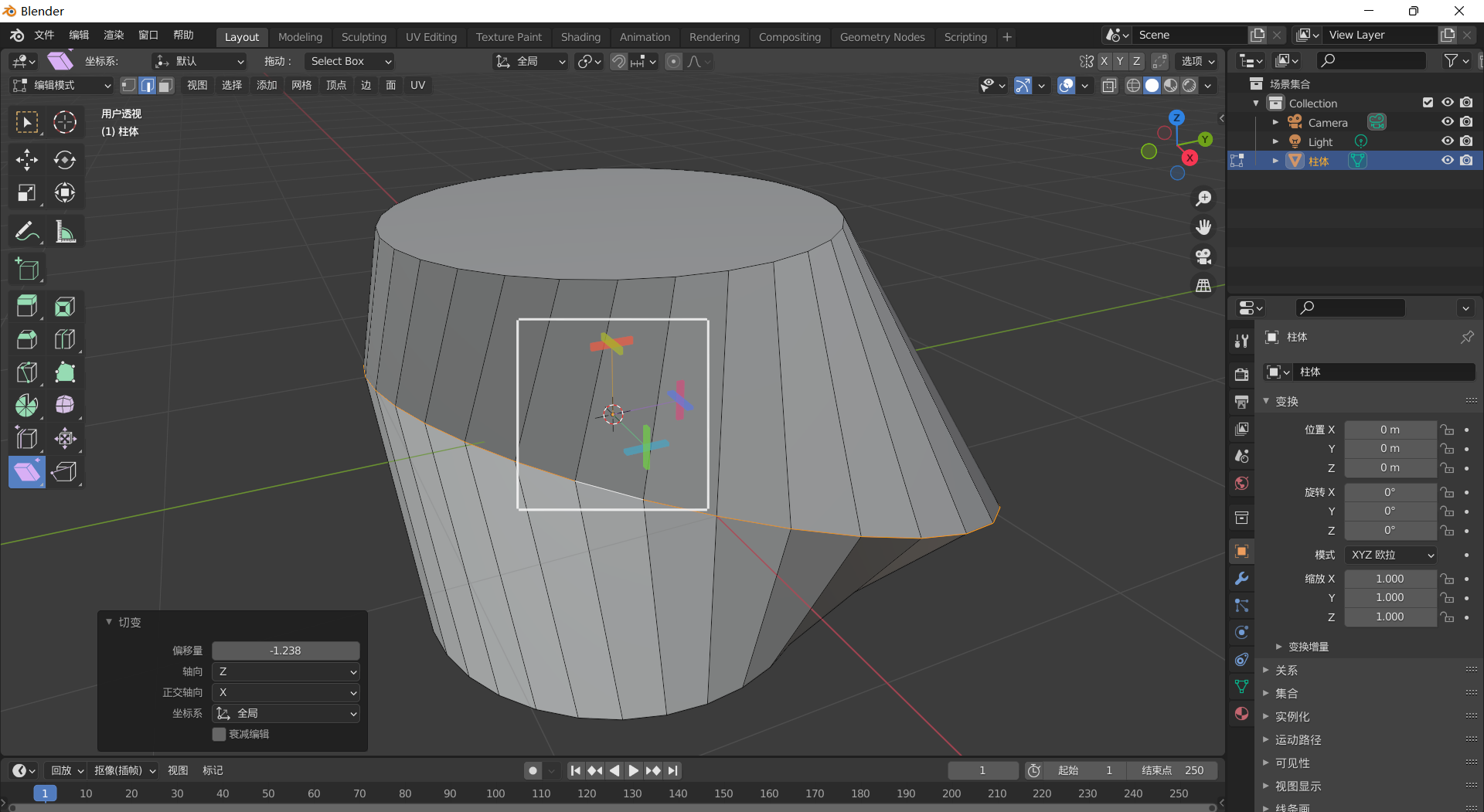
Task: Switch perspective/orthographic grid icon
Action: coord(1203,286)
